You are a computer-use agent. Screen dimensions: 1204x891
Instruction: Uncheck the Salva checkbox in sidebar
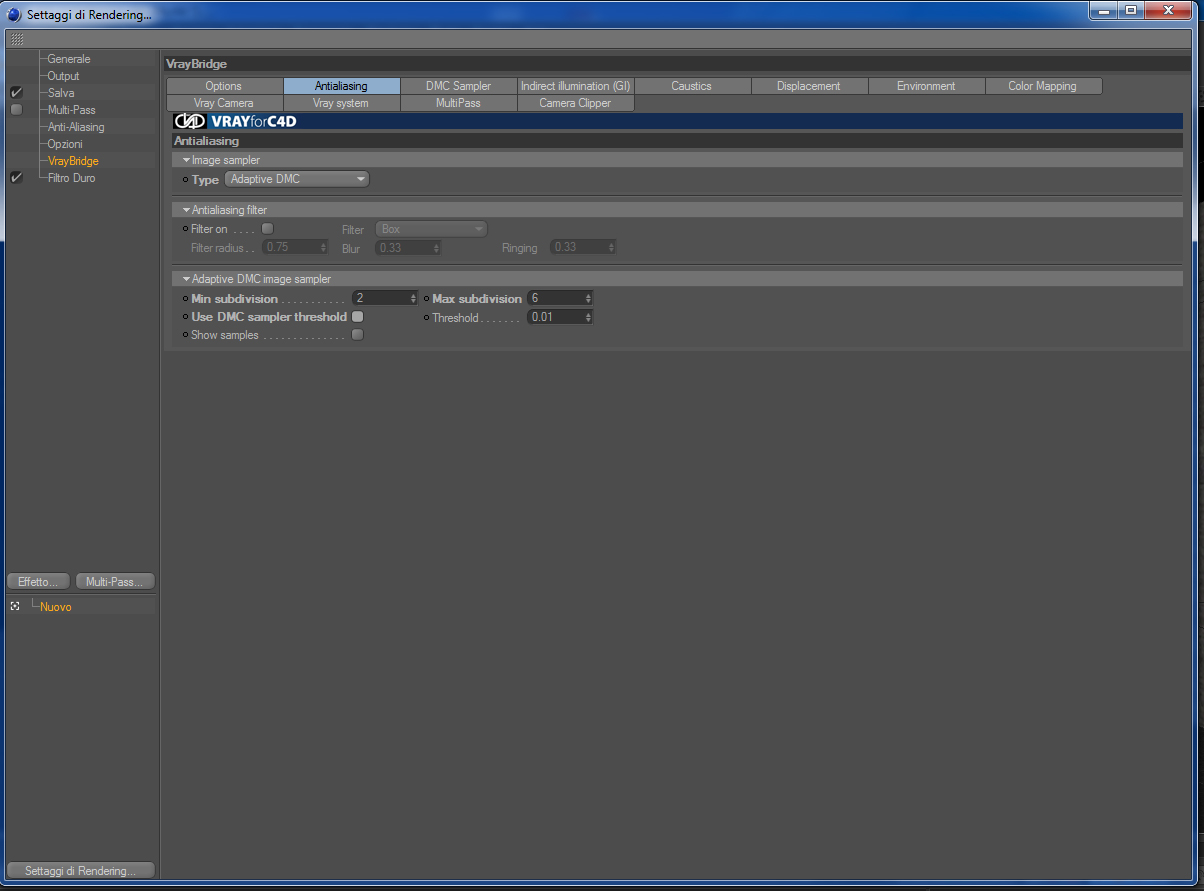pyautogui.click(x=16, y=93)
